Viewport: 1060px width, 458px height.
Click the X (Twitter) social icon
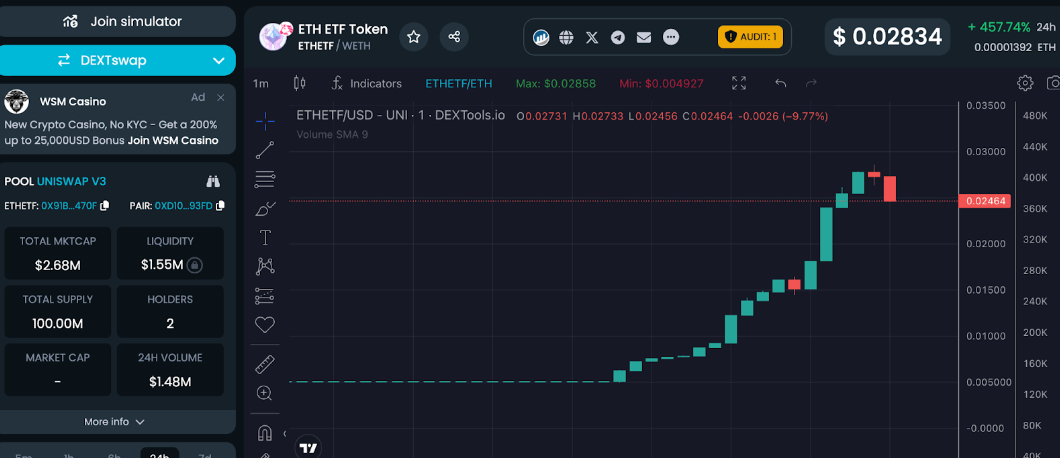[592, 37]
